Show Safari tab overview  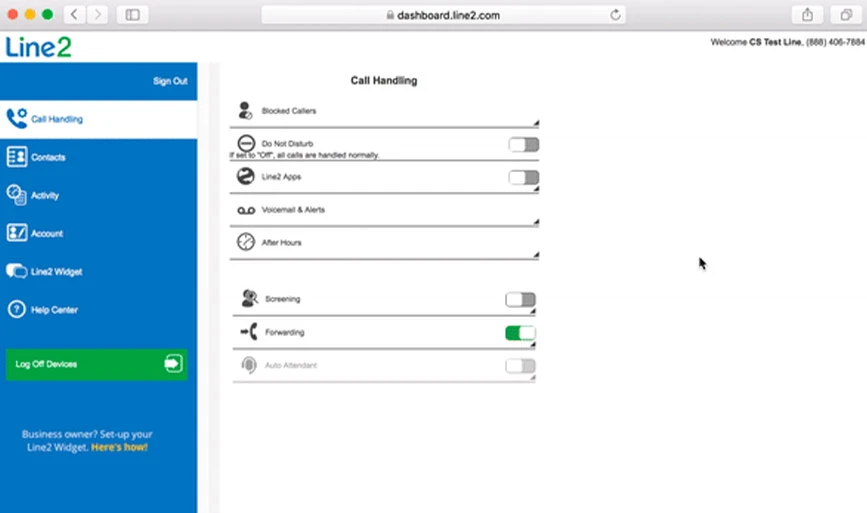(x=846, y=14)
